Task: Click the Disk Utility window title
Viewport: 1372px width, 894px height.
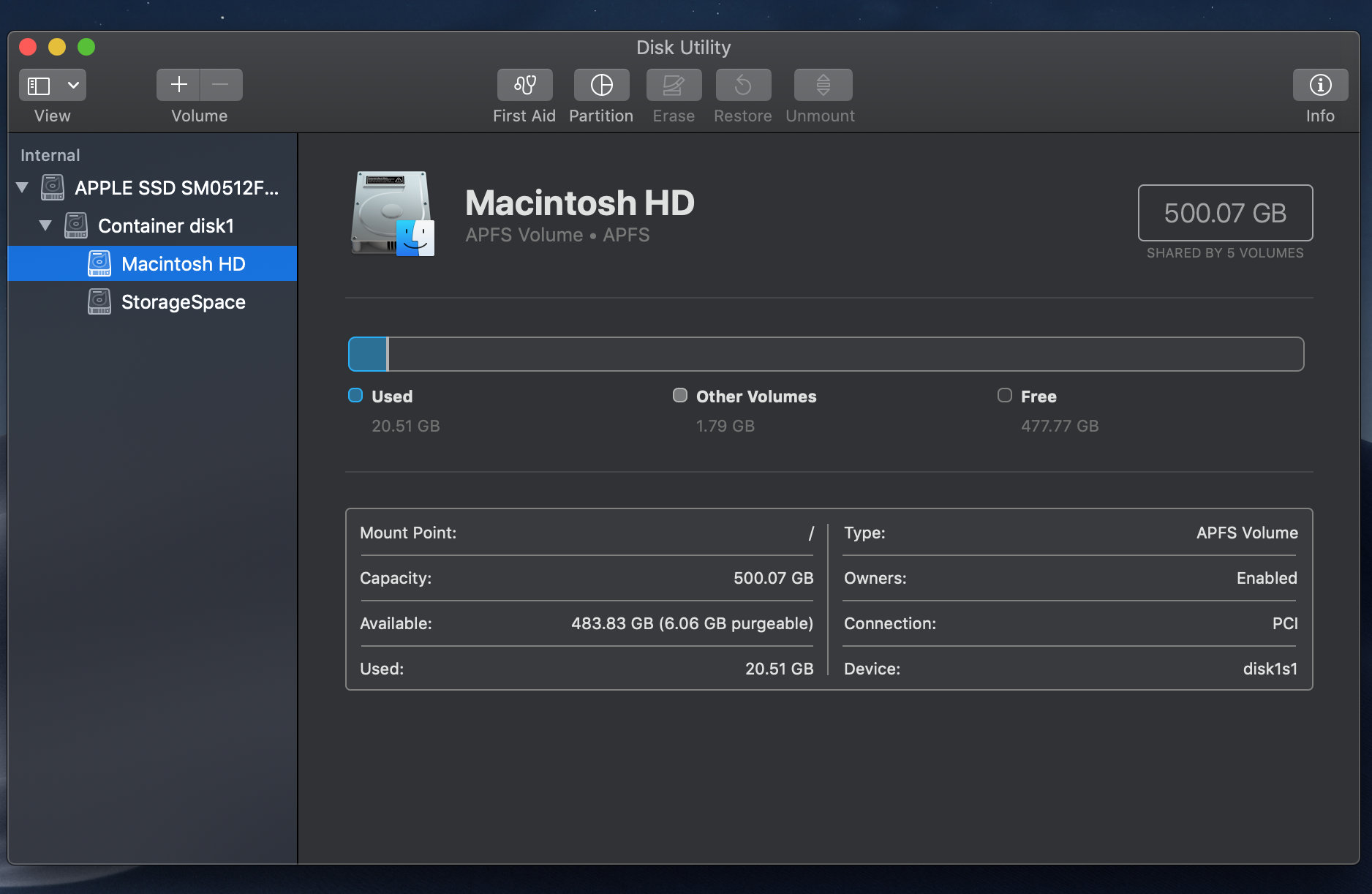Action: 683,48
